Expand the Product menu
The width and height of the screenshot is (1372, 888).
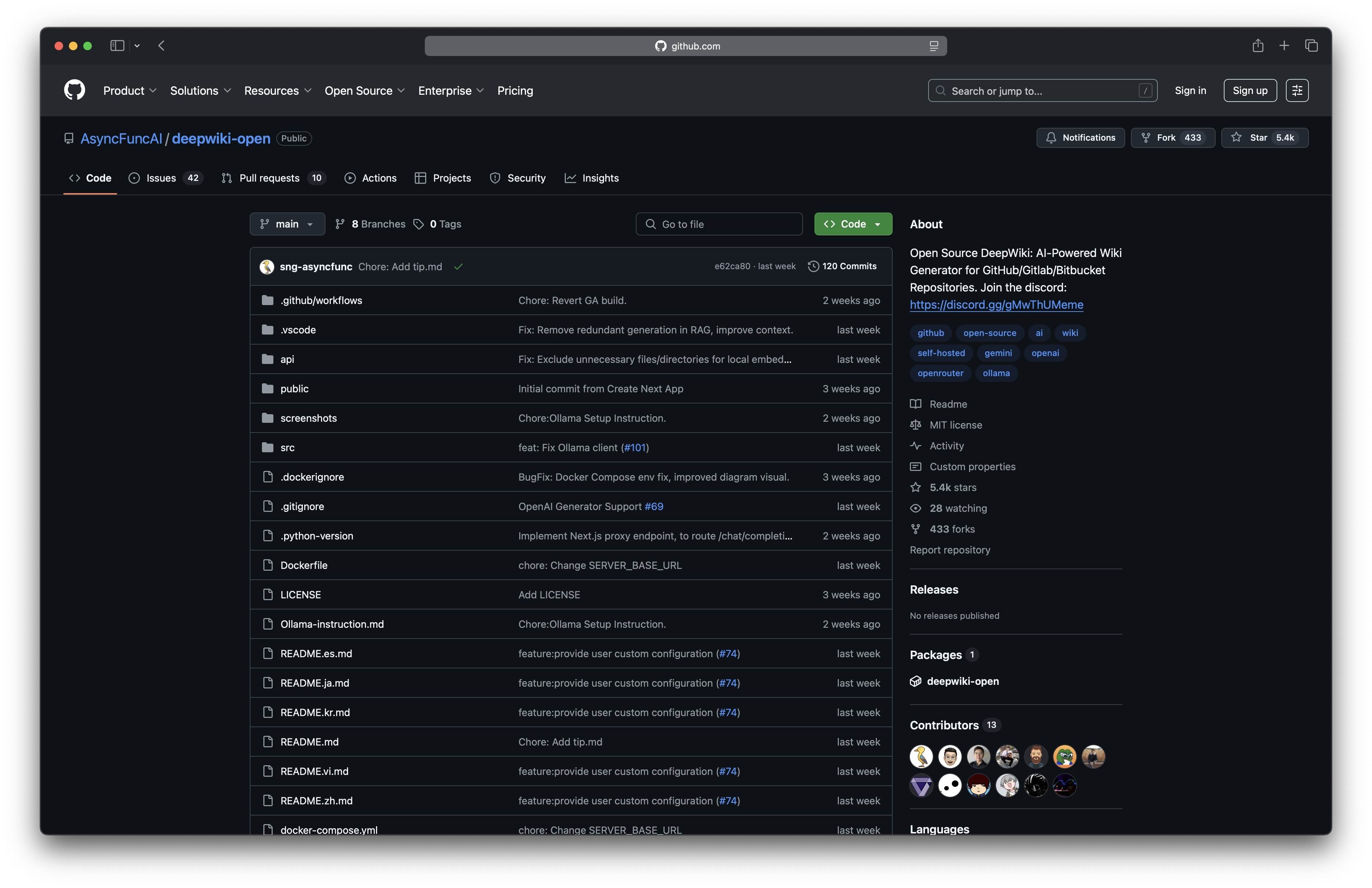pyautogui.click(x=130, y=90)
